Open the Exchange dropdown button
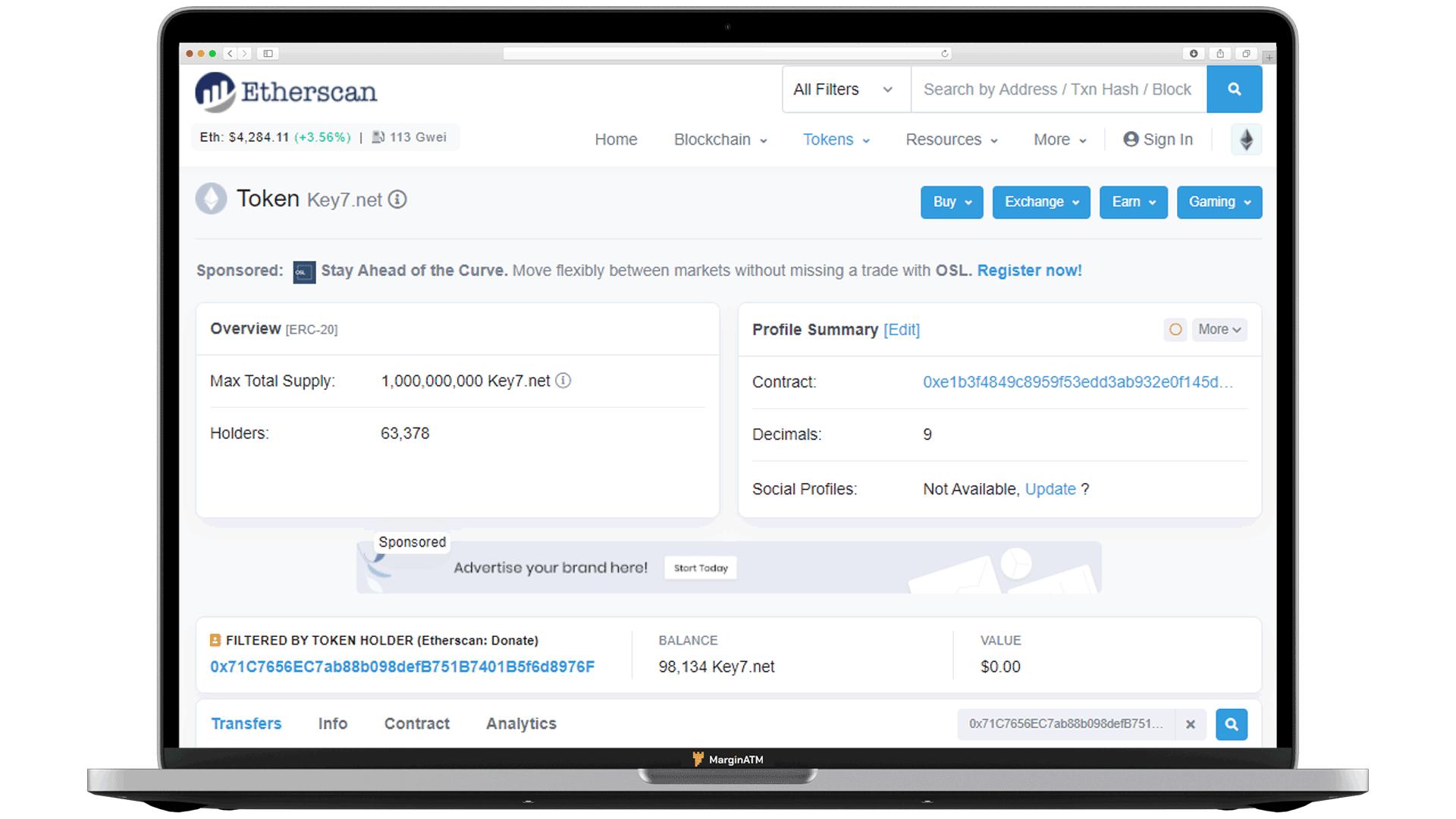This screenshot has width=1456, height=819. (x=1041, y=202)
